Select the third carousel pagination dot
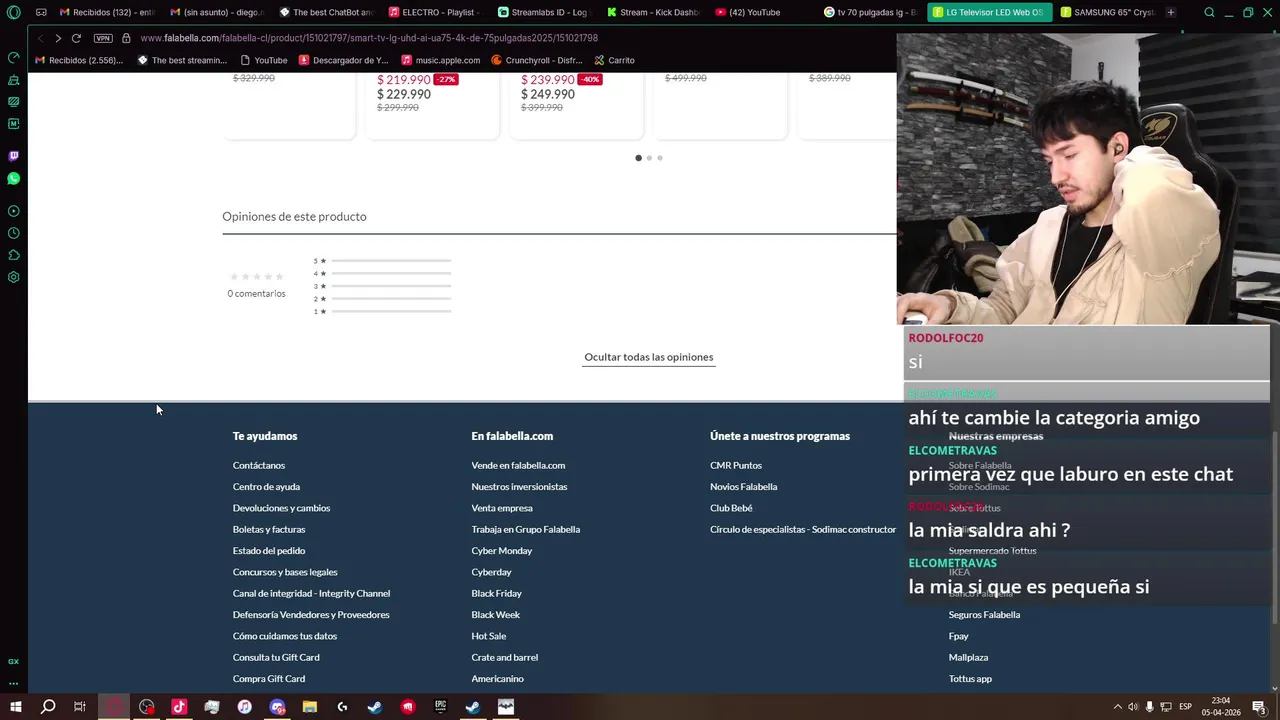Image resolution: width=1280 pixels, height=720 pixels. pos(660,158)
